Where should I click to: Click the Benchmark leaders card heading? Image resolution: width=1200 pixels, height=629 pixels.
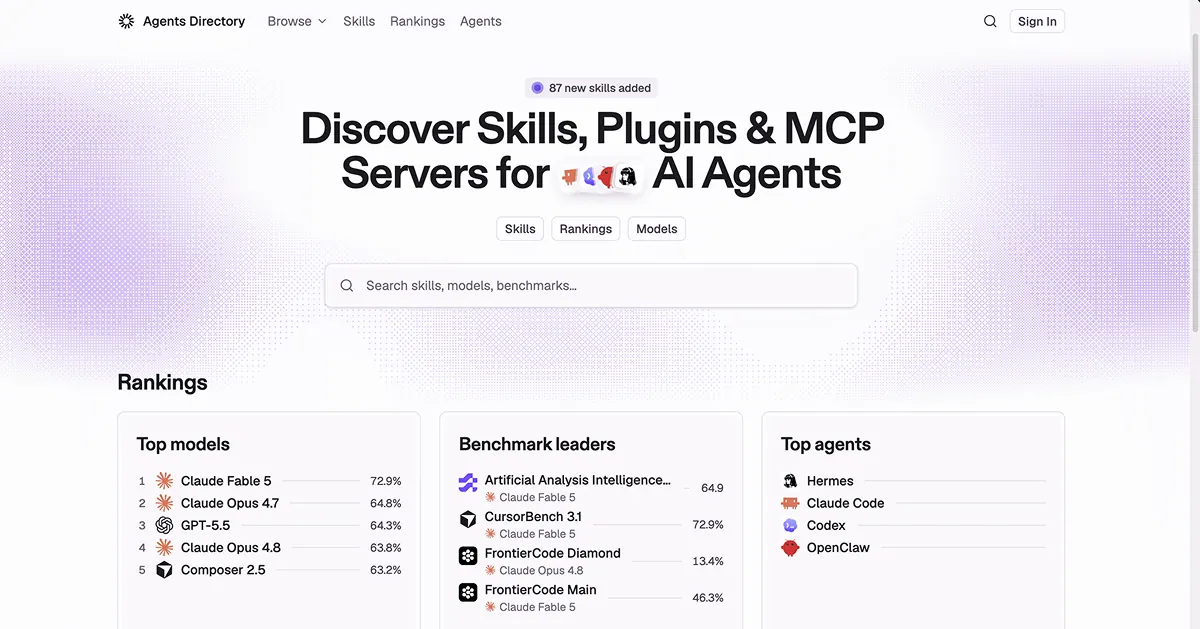pyautogui.click(x=537, y=444)
